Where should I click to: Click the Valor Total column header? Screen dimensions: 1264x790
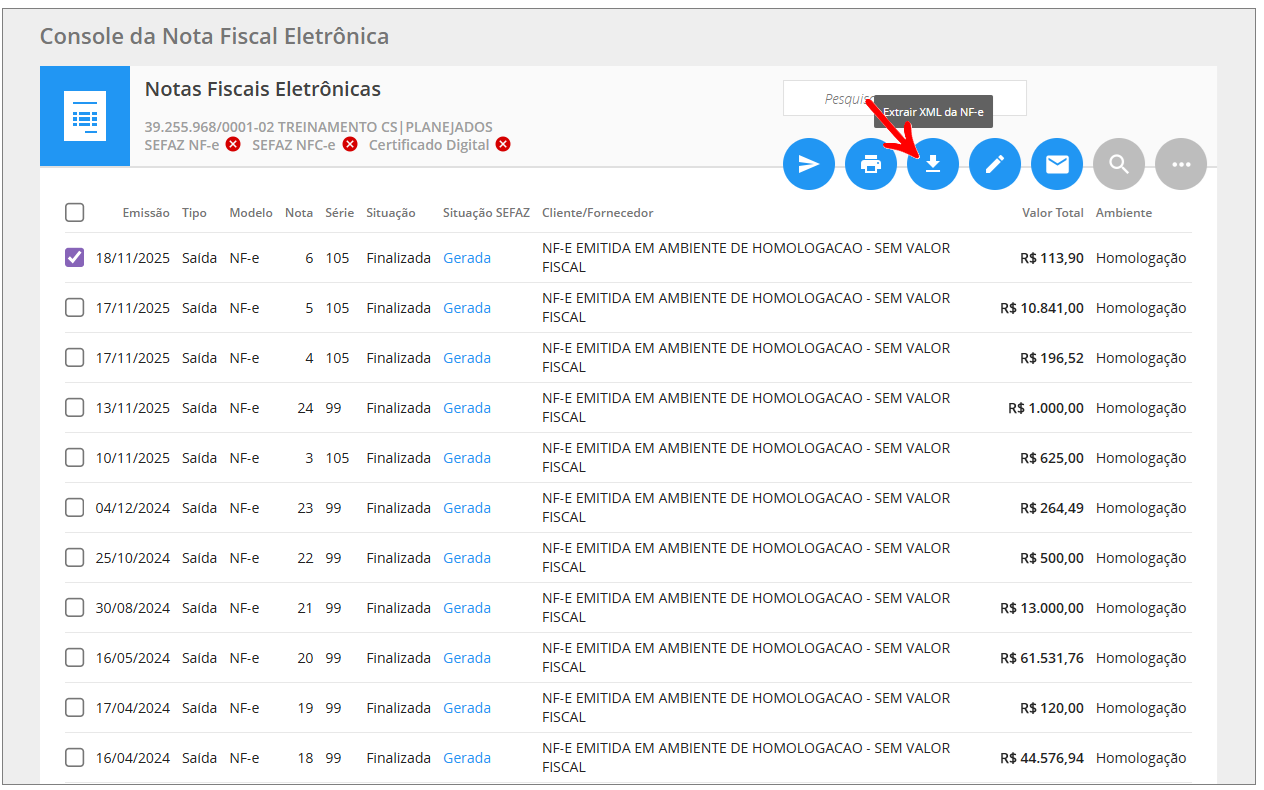[1053, 213]
